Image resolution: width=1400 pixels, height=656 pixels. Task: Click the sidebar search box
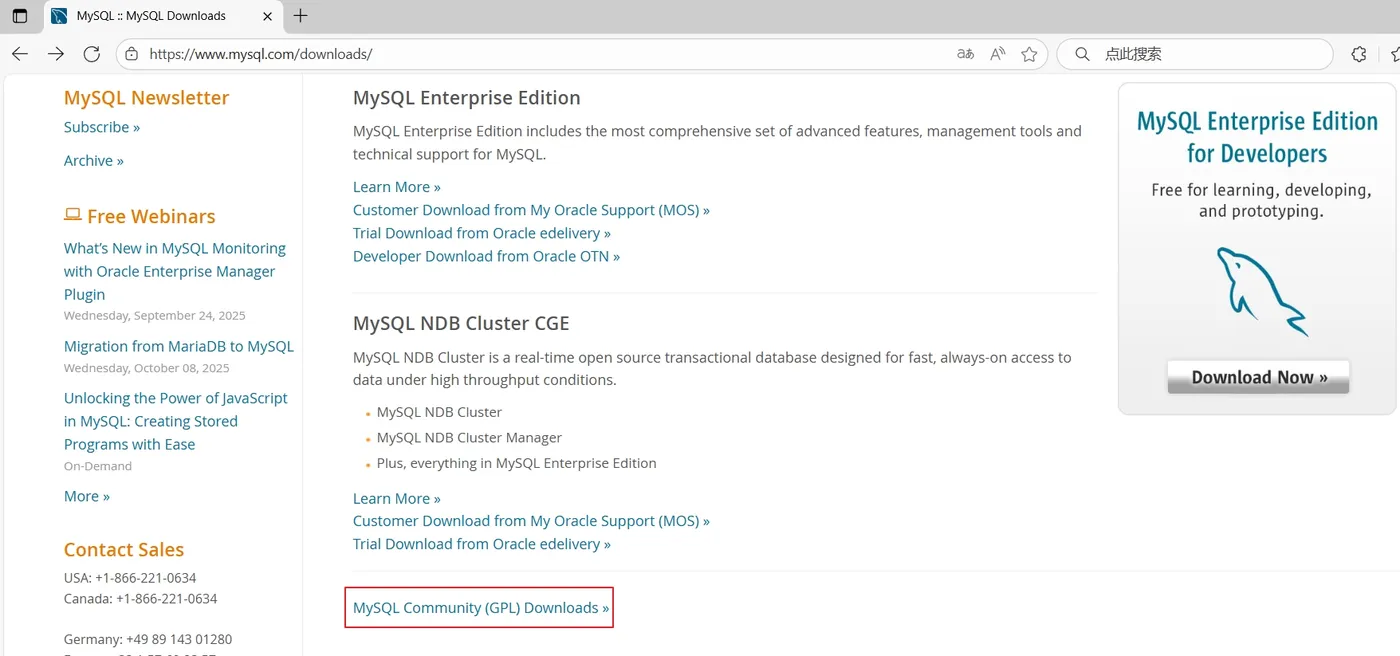coord(1200,54)
